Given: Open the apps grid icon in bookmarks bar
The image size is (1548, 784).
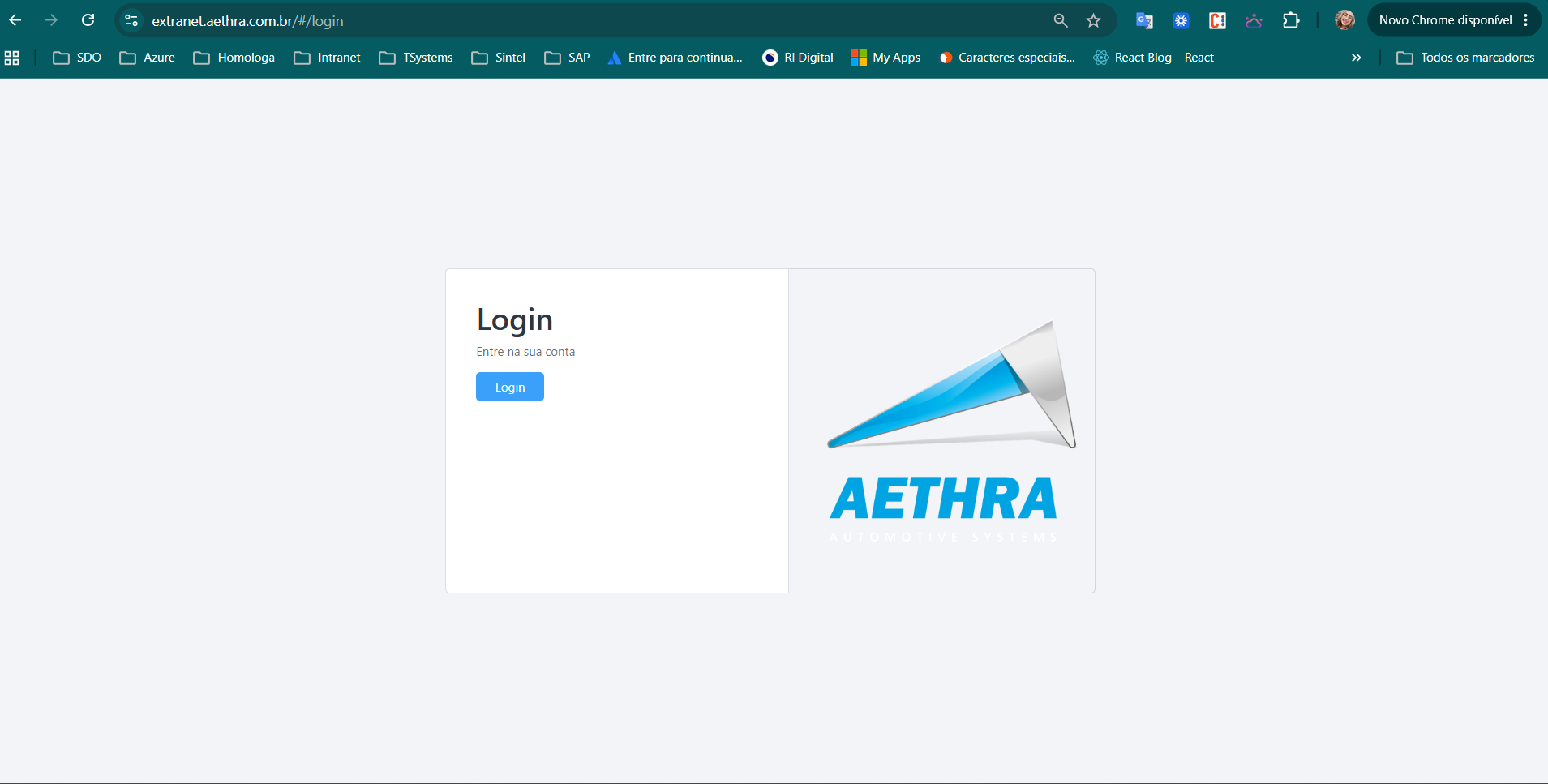Looking at the screenshot, I should pos(12,58).
